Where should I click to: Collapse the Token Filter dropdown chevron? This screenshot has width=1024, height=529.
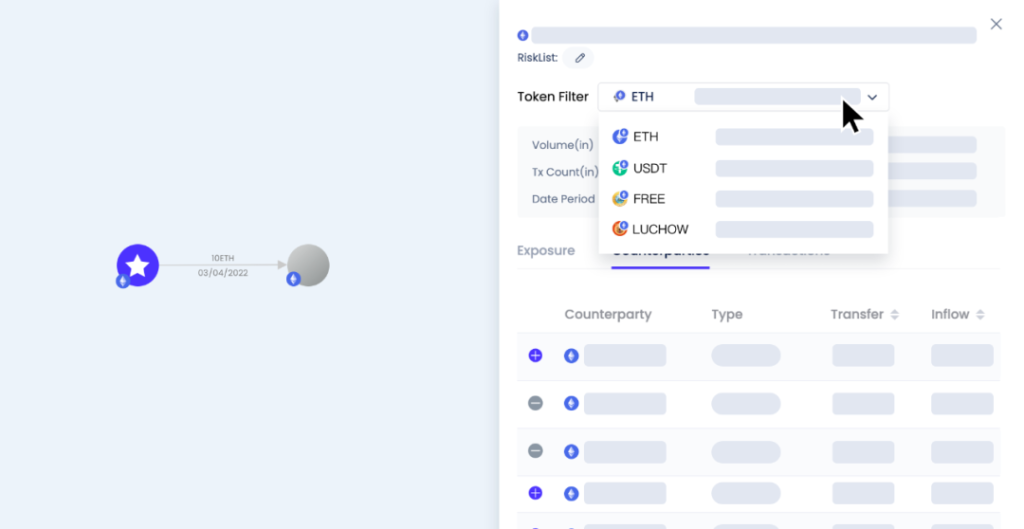tap(872, 97)
